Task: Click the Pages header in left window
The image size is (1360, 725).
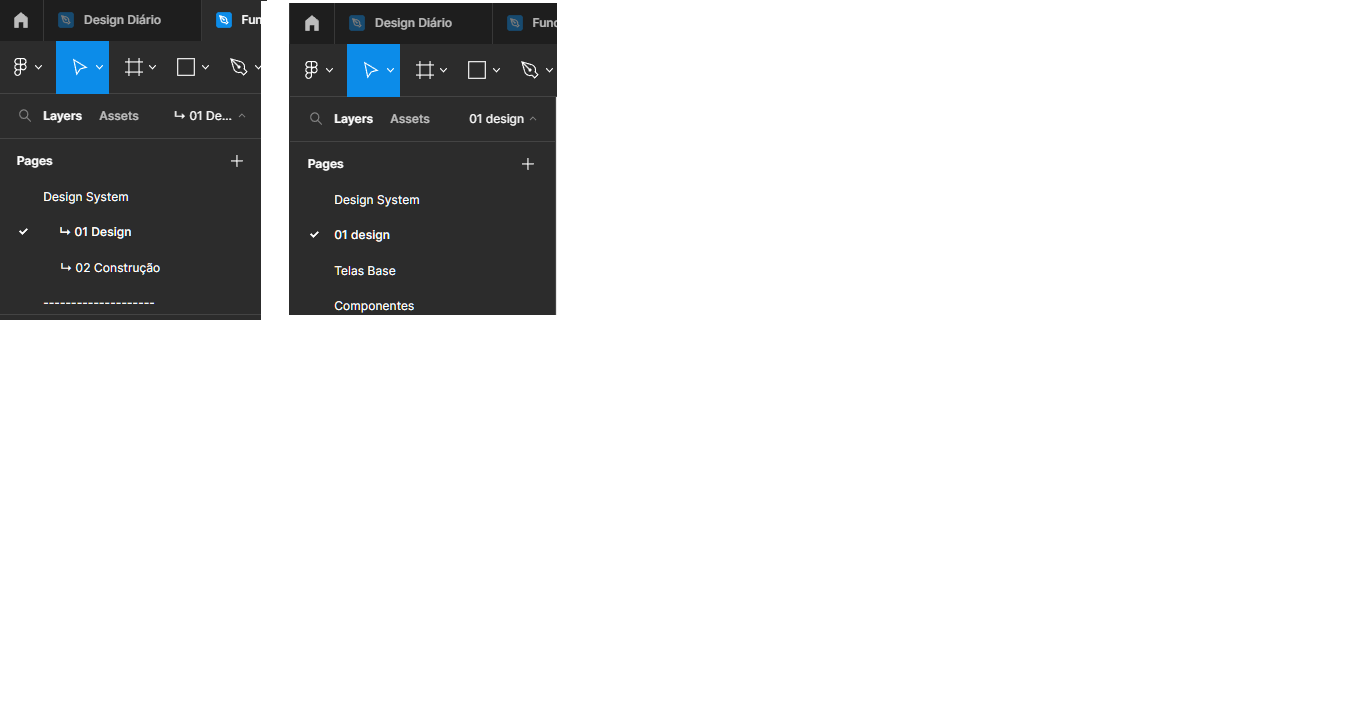Action: (35, 161)
